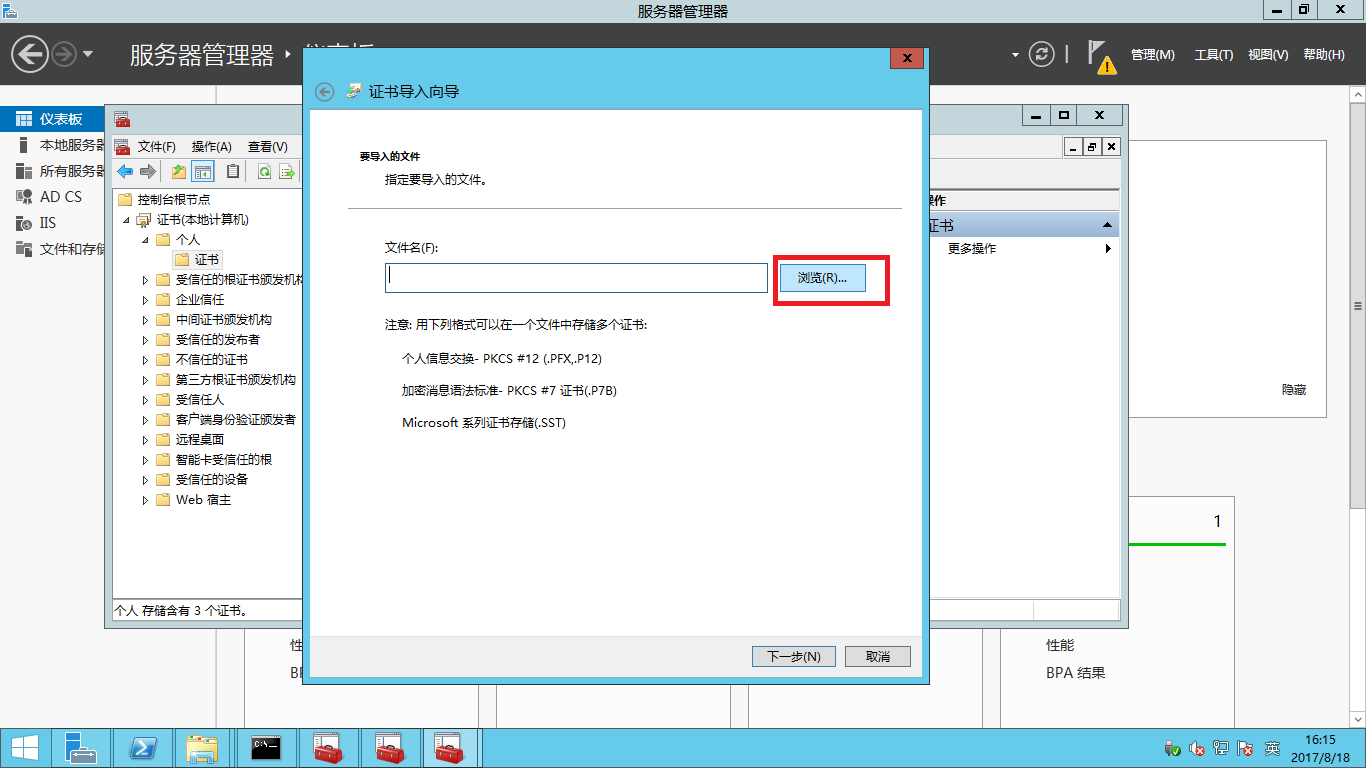Click the 浏览(R)... button

[x=822, y=278]
